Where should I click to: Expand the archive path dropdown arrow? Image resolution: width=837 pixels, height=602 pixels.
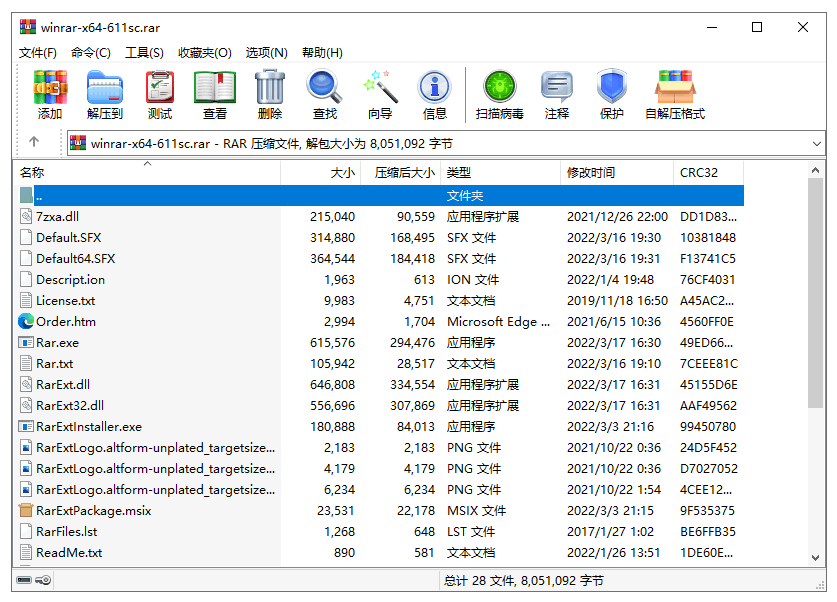click(816, 144)
